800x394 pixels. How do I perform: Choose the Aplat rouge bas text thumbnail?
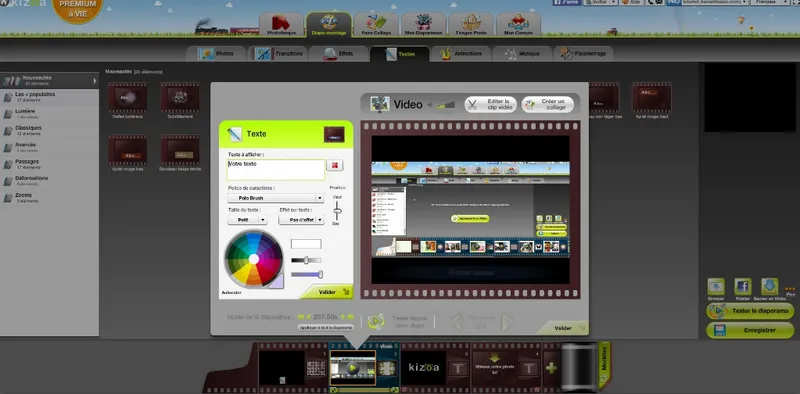pos(128,150)
